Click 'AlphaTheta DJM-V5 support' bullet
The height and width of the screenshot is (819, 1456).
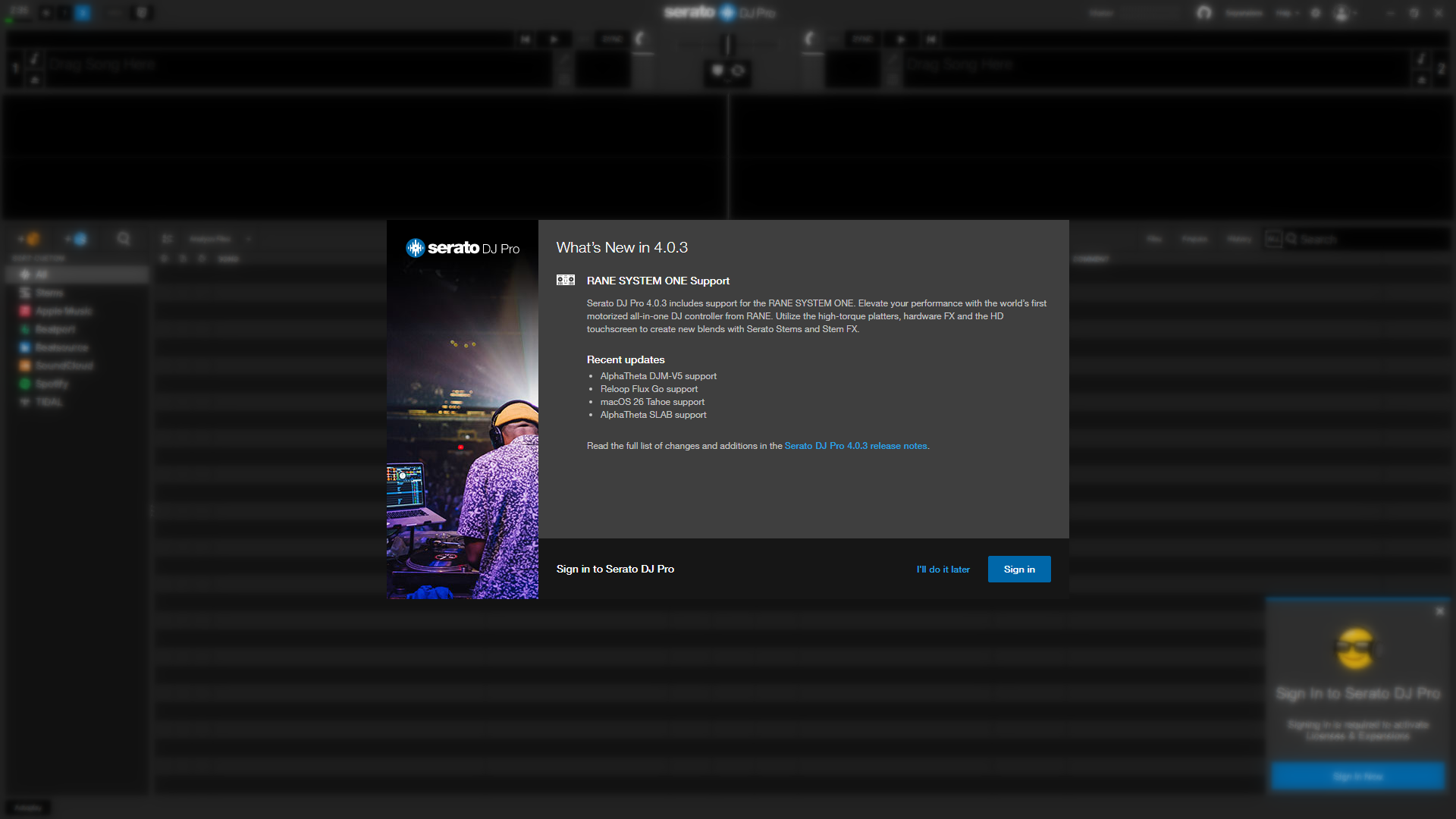coord(658,376)
